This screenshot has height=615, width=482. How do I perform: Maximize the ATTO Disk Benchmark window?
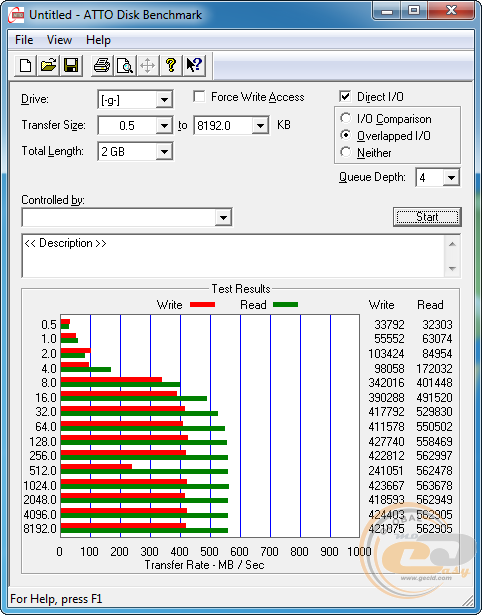point(414,11)
